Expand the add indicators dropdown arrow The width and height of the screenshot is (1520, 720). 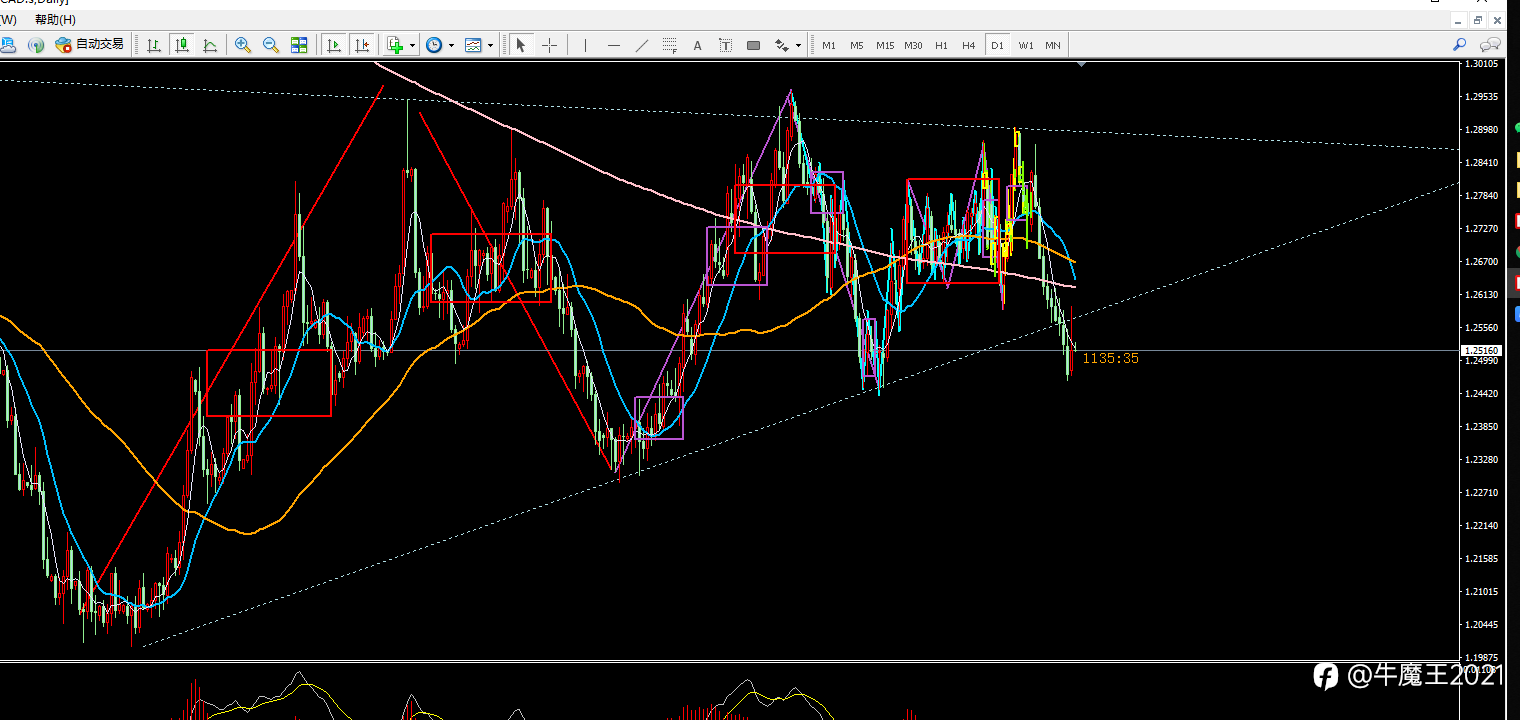412,45
